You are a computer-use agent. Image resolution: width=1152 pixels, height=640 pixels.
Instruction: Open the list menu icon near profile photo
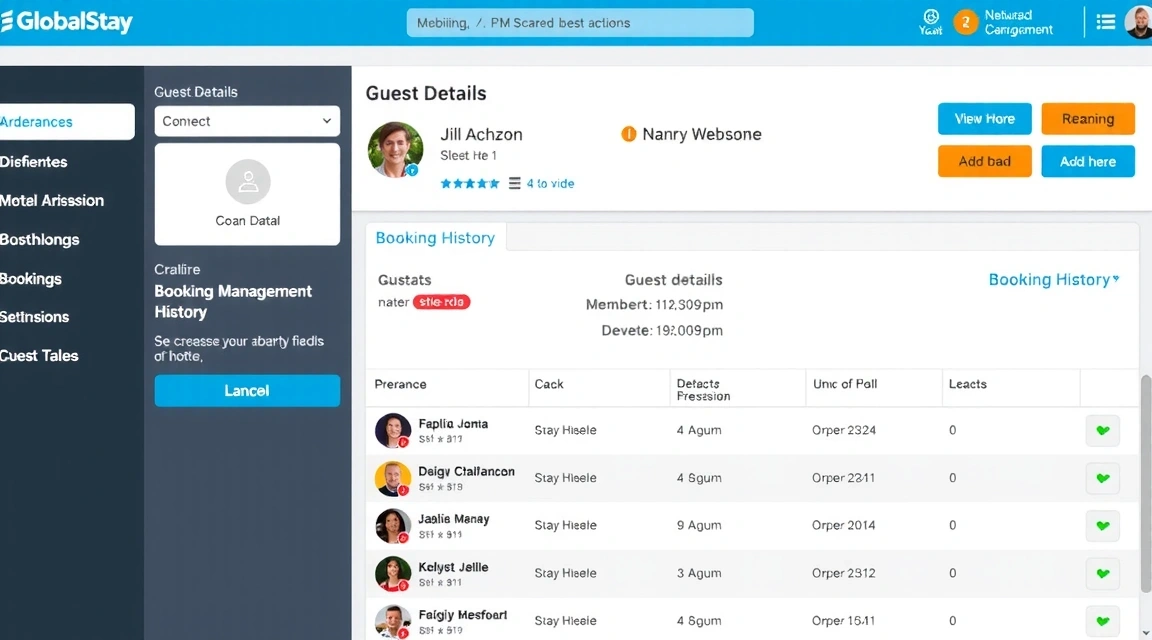[1105, 20]
